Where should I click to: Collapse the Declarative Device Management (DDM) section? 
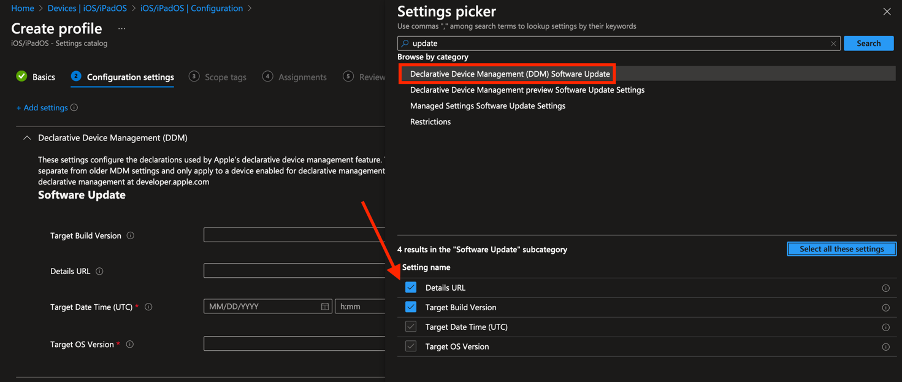coord(26,138)
